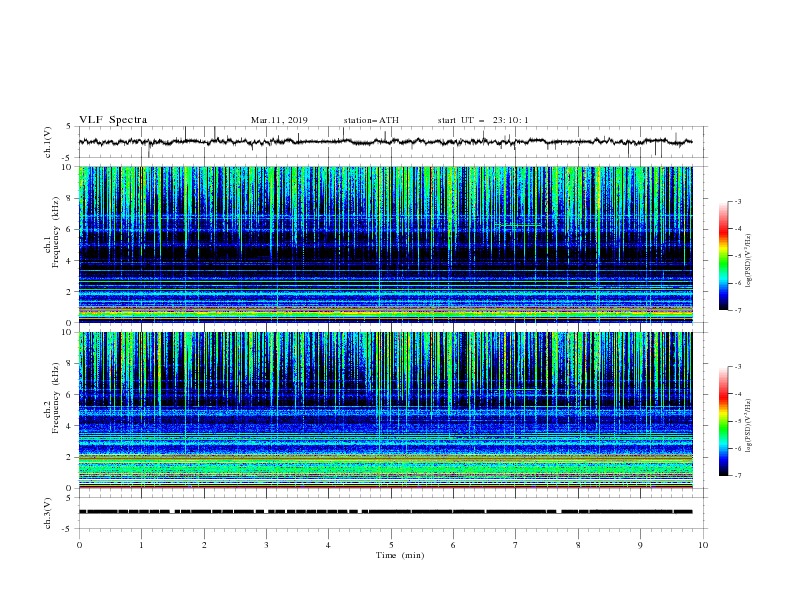Image resolution: width=792 pixels, height=612 pixels.
Task: Click the upper color bar 'log(PSD)(V²/Hz)' label
Action: click(749, 261)
